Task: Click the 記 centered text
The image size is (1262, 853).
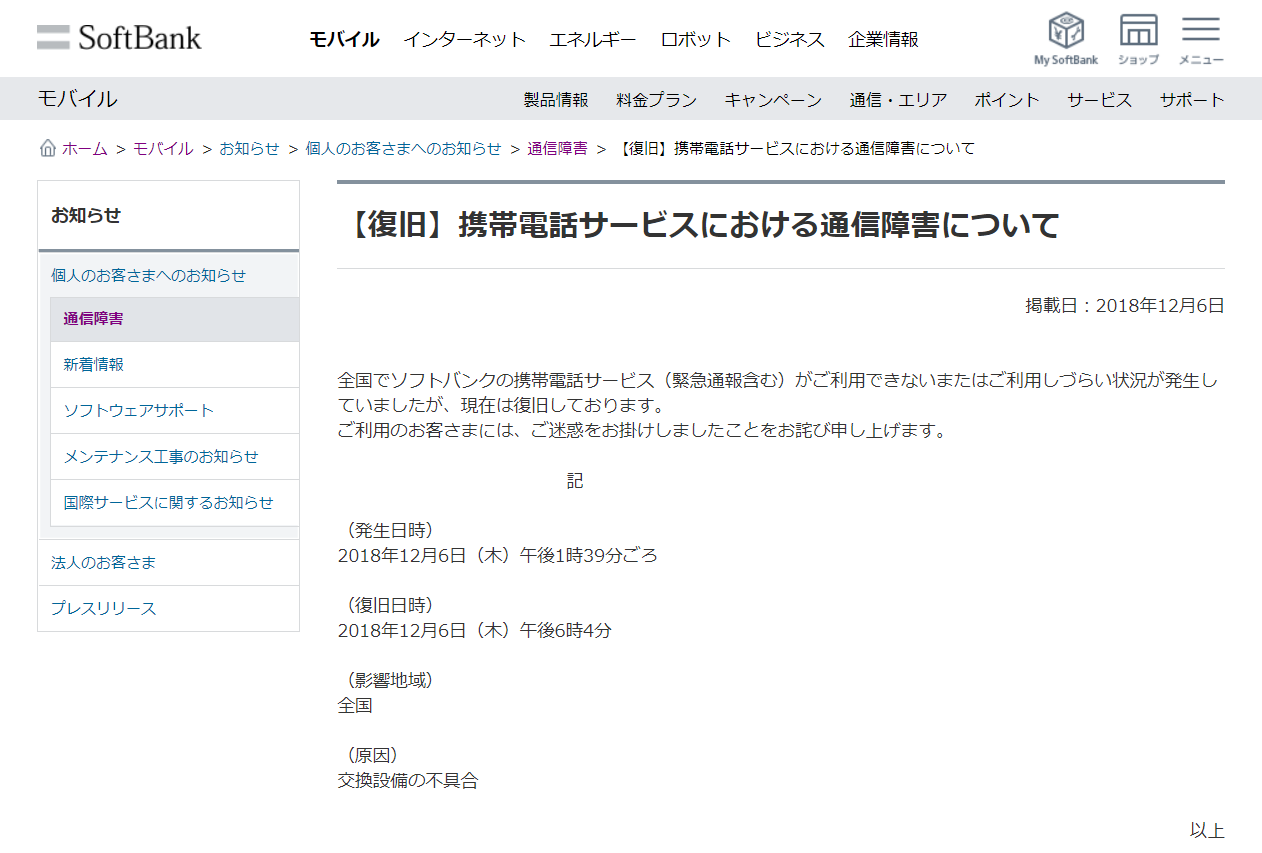Action: point(575,481)
